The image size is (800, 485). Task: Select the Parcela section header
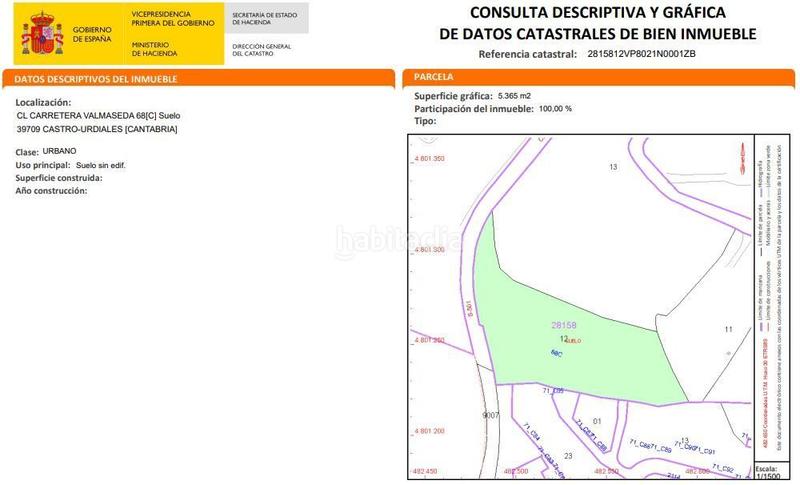point(433,77)
